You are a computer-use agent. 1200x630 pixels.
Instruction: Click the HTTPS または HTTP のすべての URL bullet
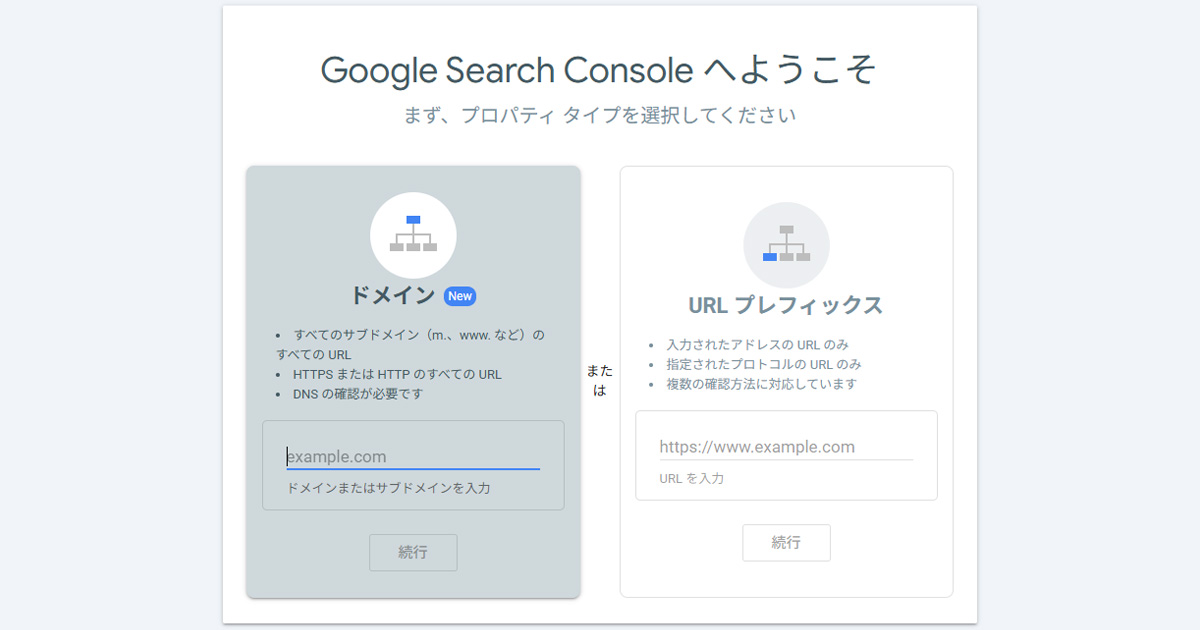click(397, 374)
